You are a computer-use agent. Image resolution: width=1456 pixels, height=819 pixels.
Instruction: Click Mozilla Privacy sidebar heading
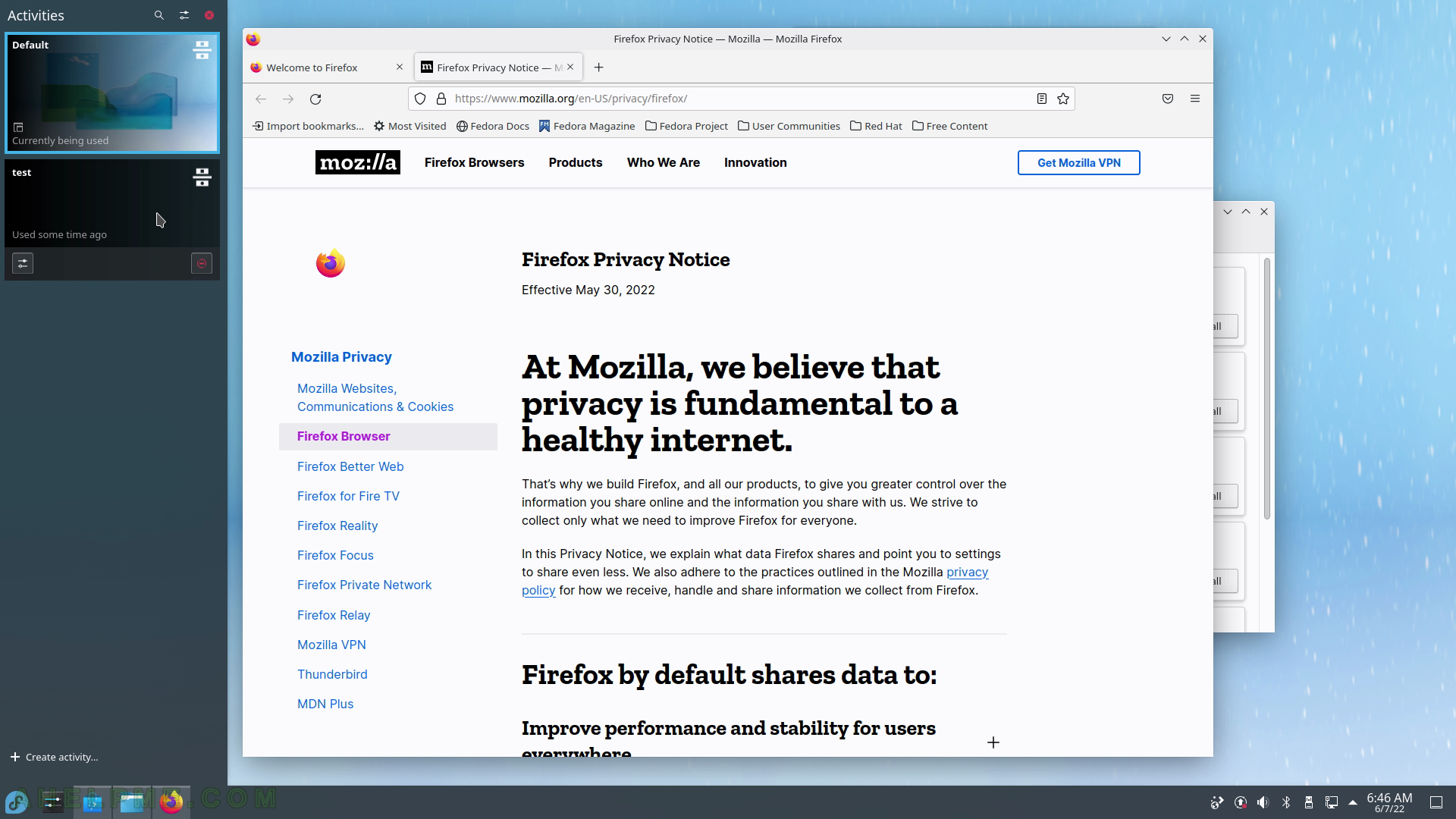tap(341, 357)
